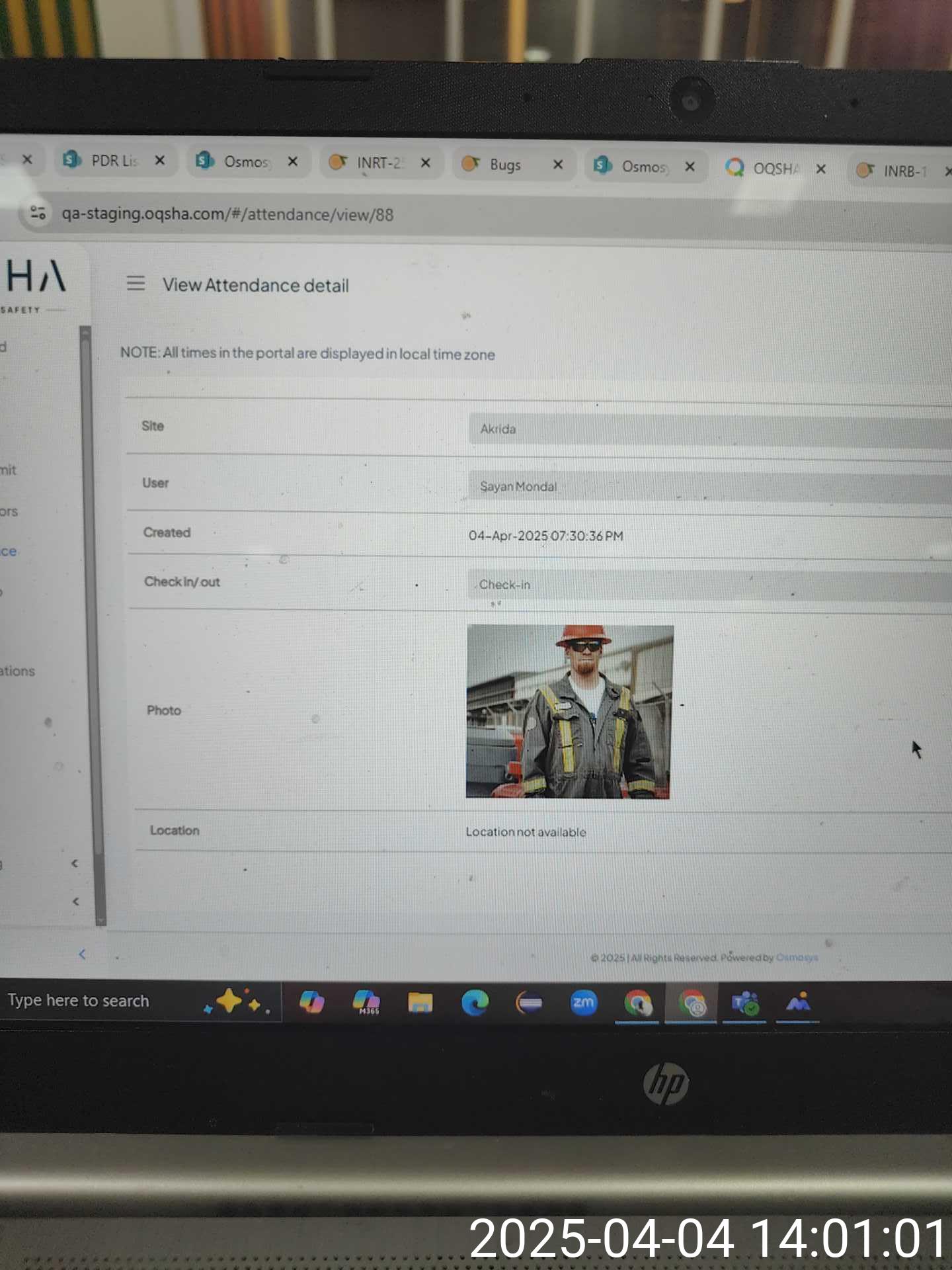
Task: Collapse the sidebar with bottom blue chevron
Action: (82, 954)
